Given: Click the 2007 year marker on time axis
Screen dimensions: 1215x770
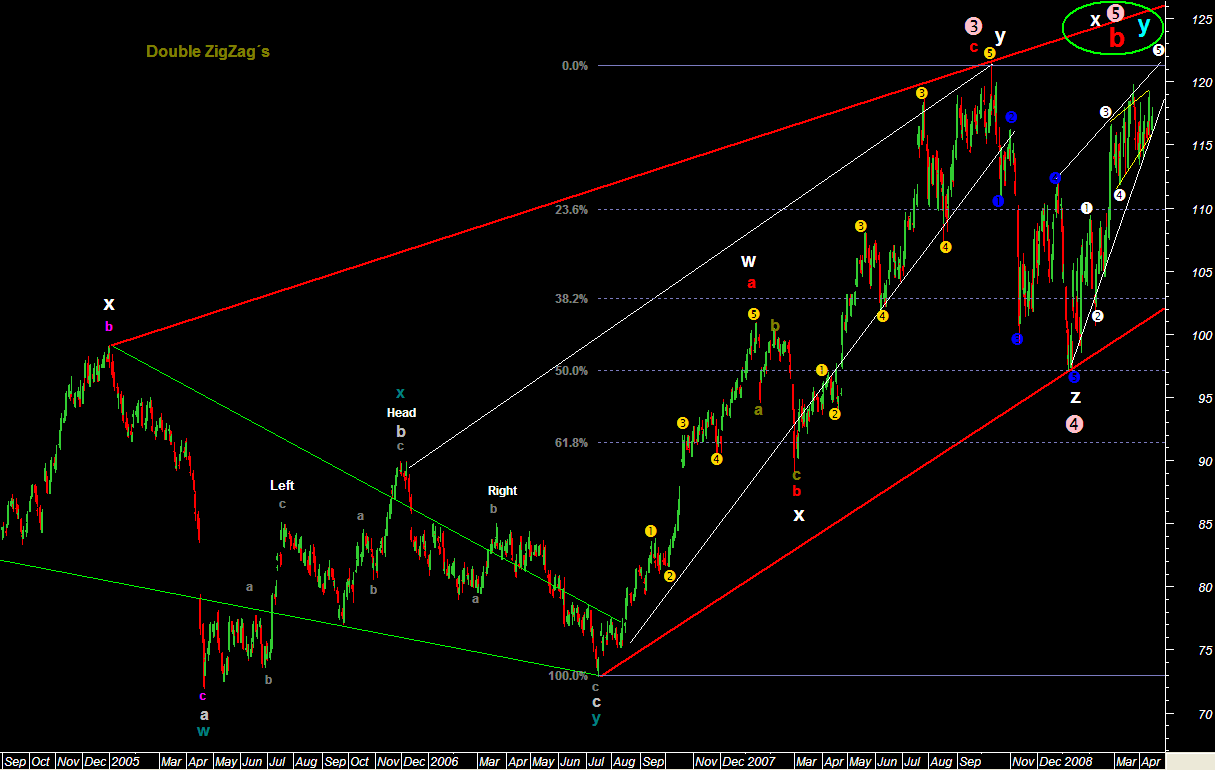Looking at the screenshot, I should (761, 761).
